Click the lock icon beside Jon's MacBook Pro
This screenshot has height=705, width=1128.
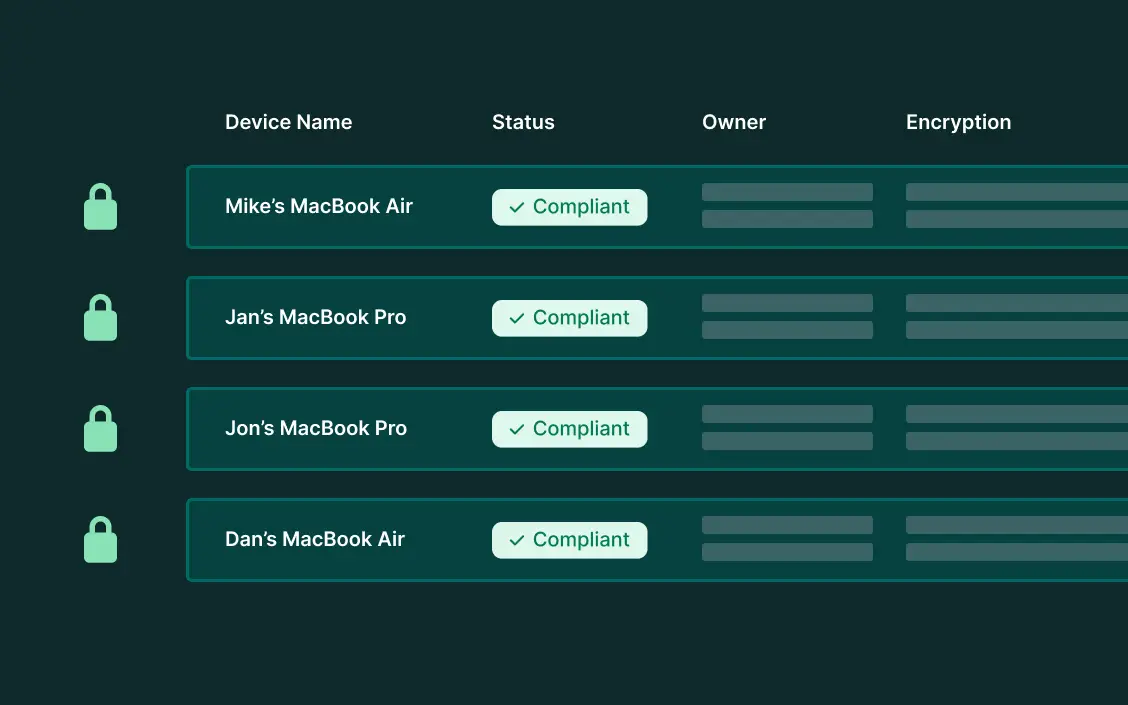[x=101, y=429]
